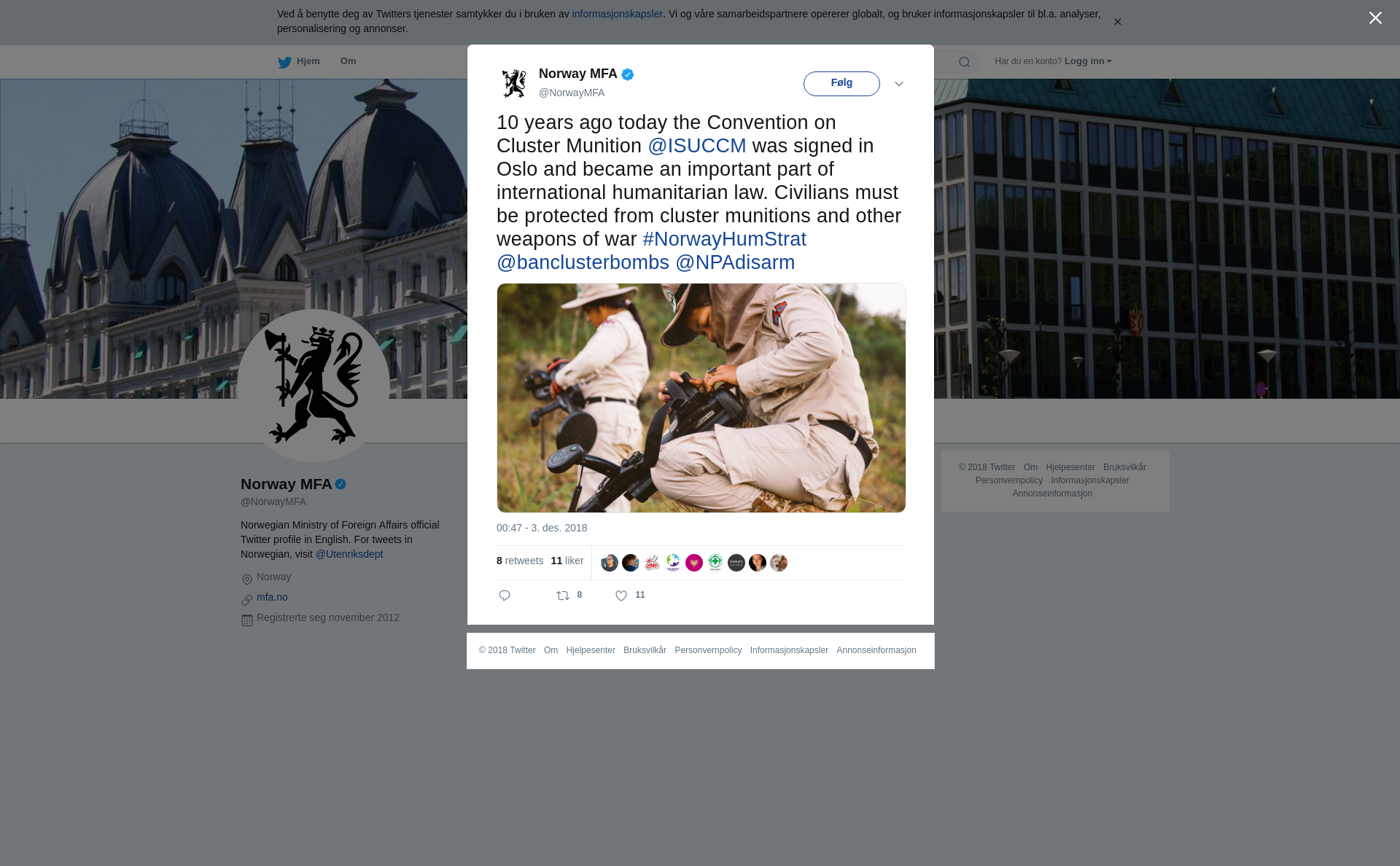Expand tweet options chevron next to Følg

click(x=899, y=84)
